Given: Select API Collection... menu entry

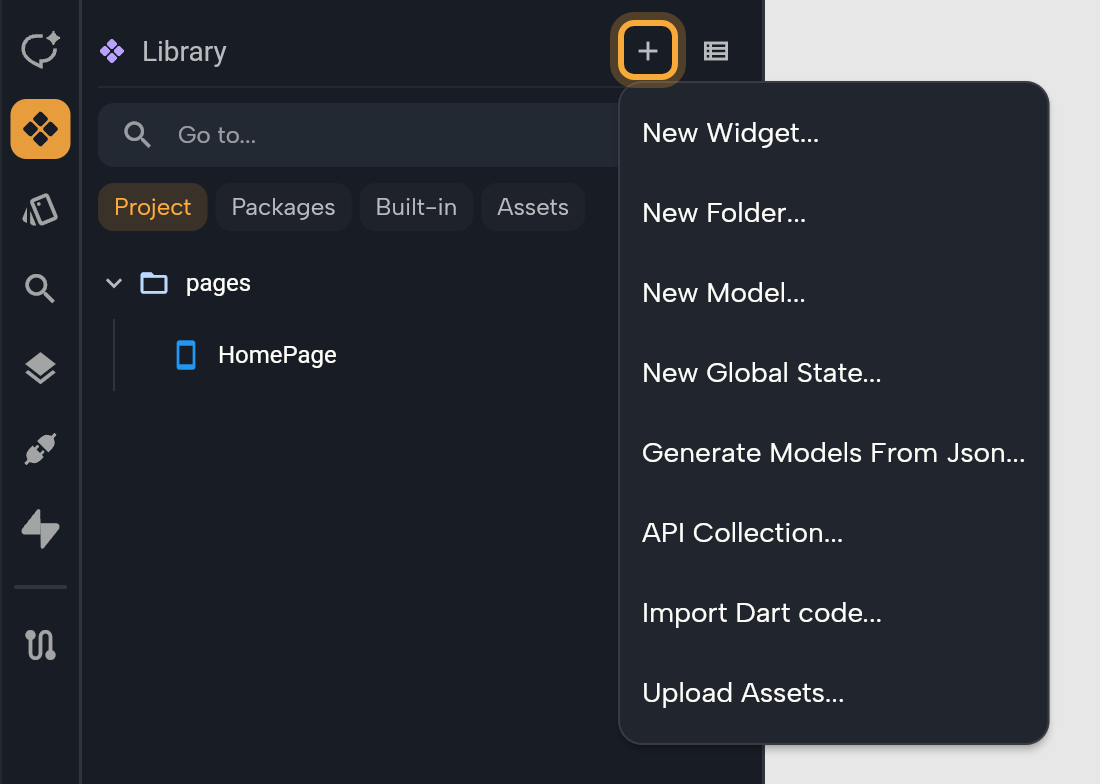Looking at the screenshot, I should pos(833,532).
